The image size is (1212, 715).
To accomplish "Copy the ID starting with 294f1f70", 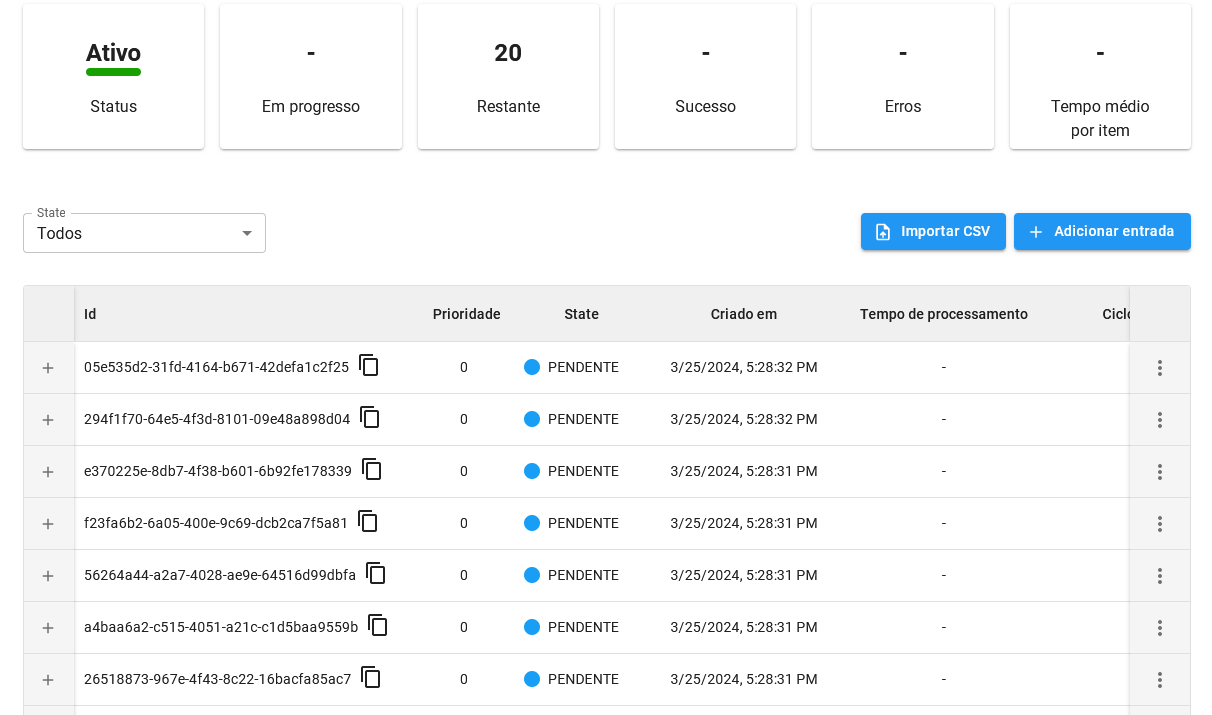I will (x=370, y=418).
